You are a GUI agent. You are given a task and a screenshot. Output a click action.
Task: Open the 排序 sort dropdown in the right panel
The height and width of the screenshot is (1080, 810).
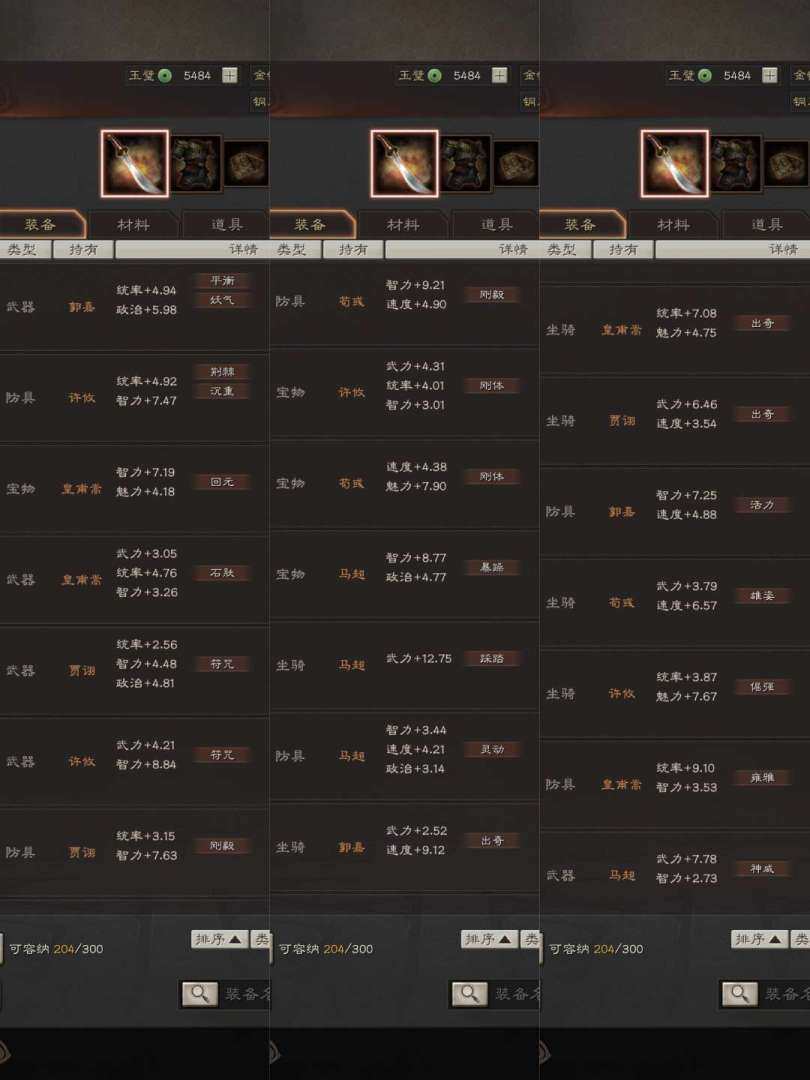pyautogui.click(x=759, y=939)
